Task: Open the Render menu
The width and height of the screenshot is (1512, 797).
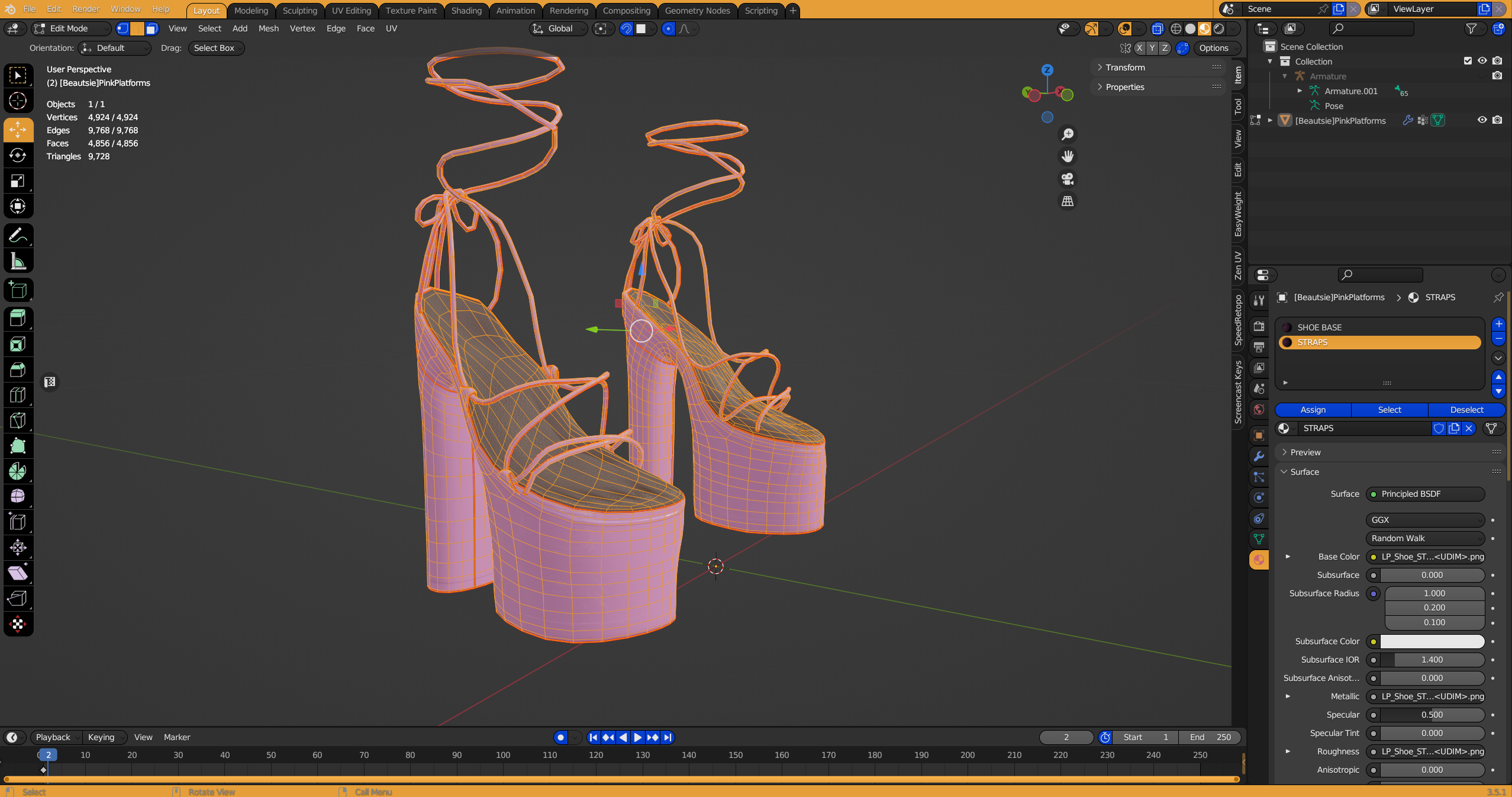Action: 86,9
